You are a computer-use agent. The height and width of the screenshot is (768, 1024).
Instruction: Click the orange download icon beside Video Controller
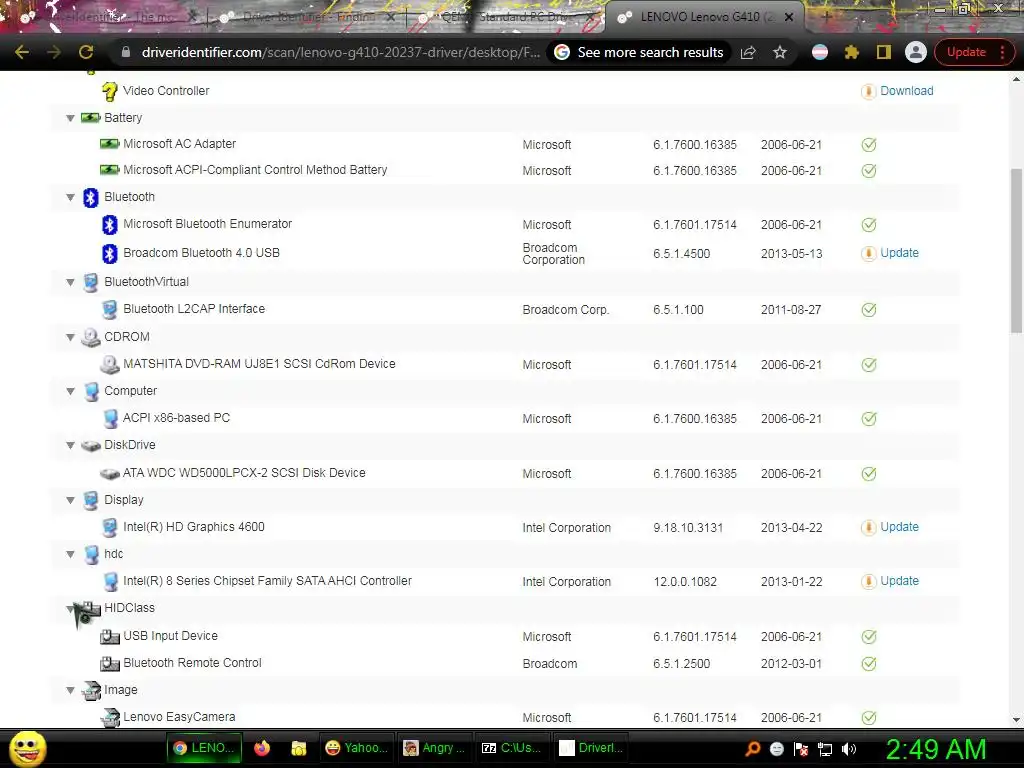pos(868,91)
